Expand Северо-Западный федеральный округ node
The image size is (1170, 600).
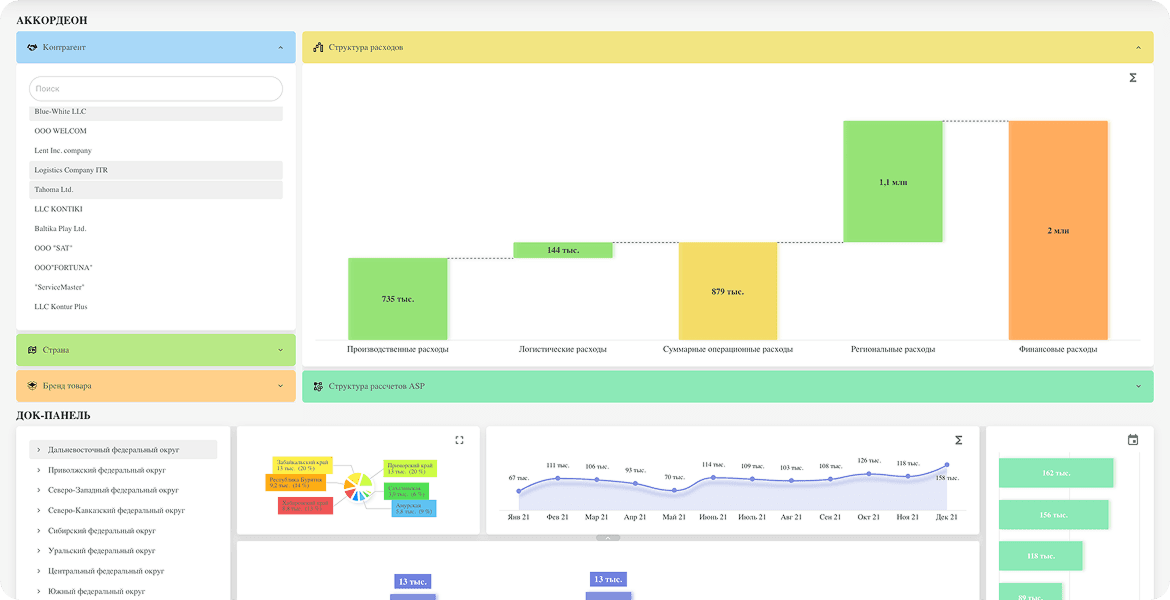[39, 490]
